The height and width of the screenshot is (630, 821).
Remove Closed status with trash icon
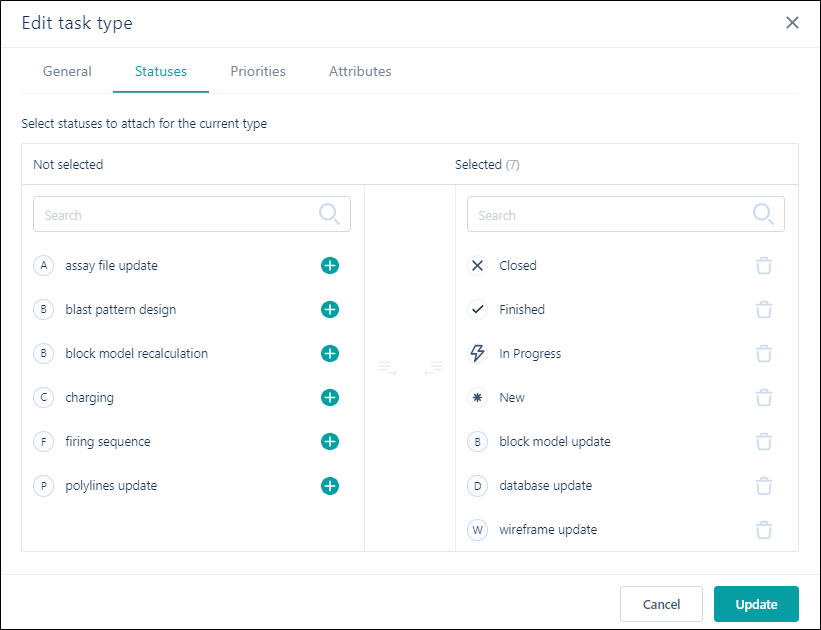(x=764, y=266)
